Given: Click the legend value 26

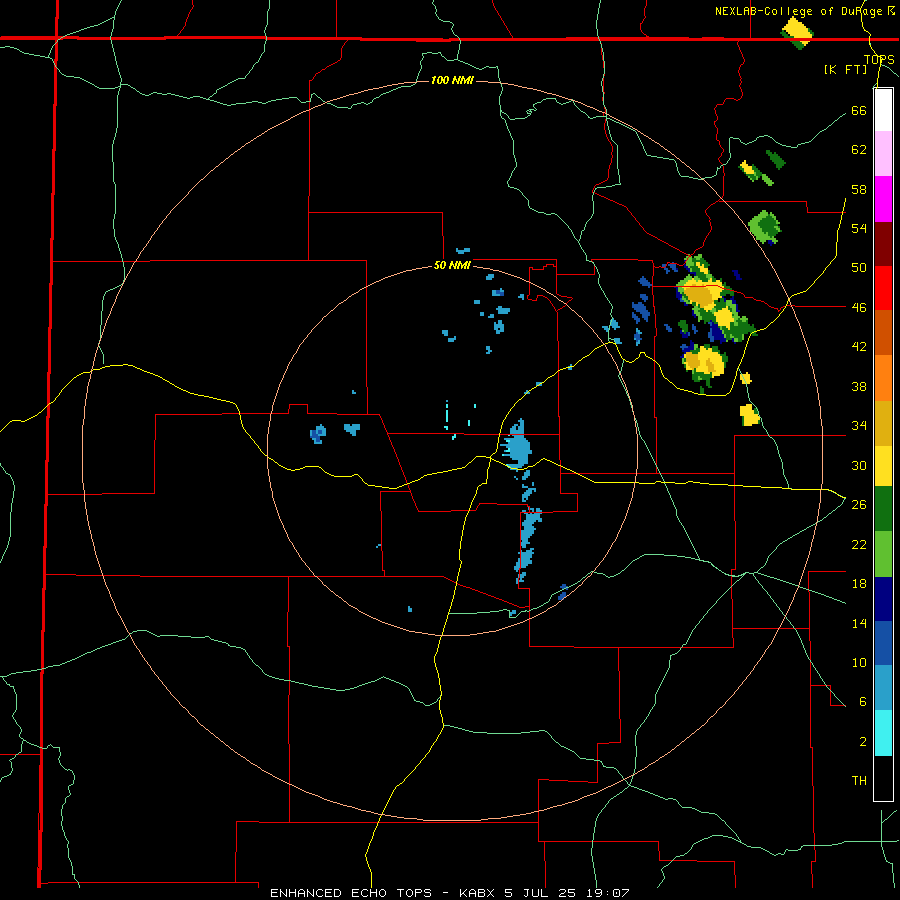Looking at the screenshot, I should (x=859, y=505).
